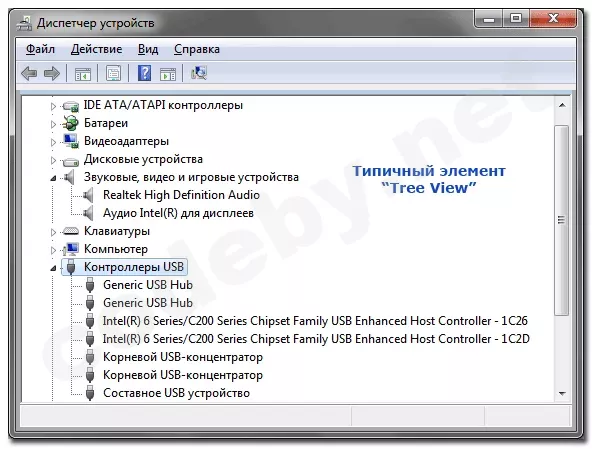Viewport: 592px width, 449px height.
Task: Expand the Дисковые устройства node
Action: (x=53, y=160)
